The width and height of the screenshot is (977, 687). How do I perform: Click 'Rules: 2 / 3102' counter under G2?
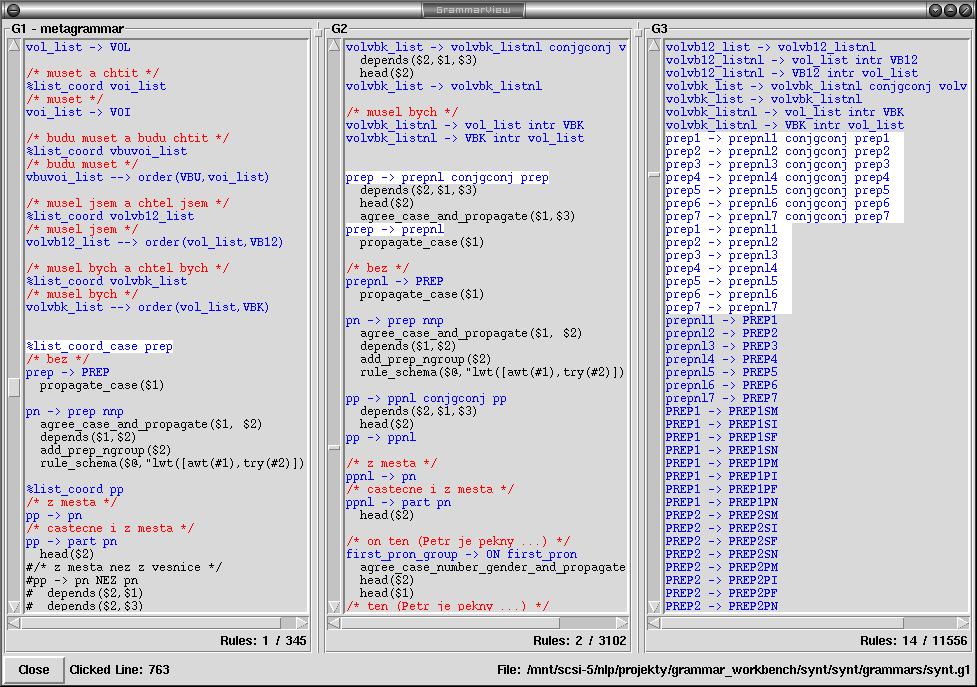pyautogui.click(x=579, y=640)
